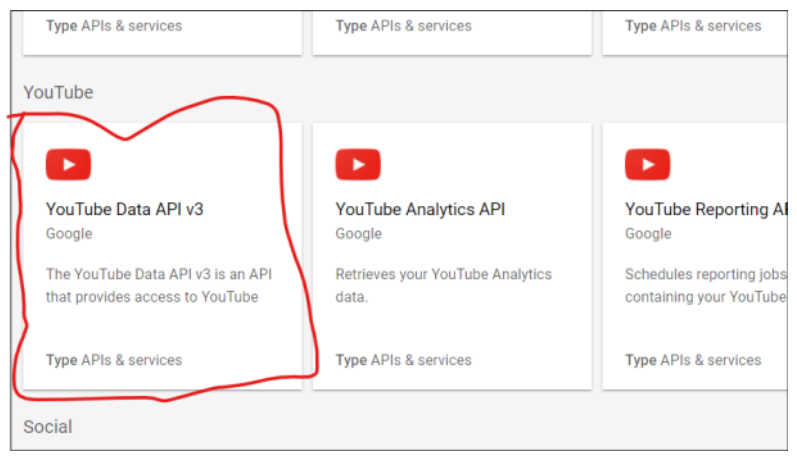Image resolution: width=797 pixels, height=465 pixels.
Task: Click 'Type APIs & services' in Data API card
Action: [114, 360]
